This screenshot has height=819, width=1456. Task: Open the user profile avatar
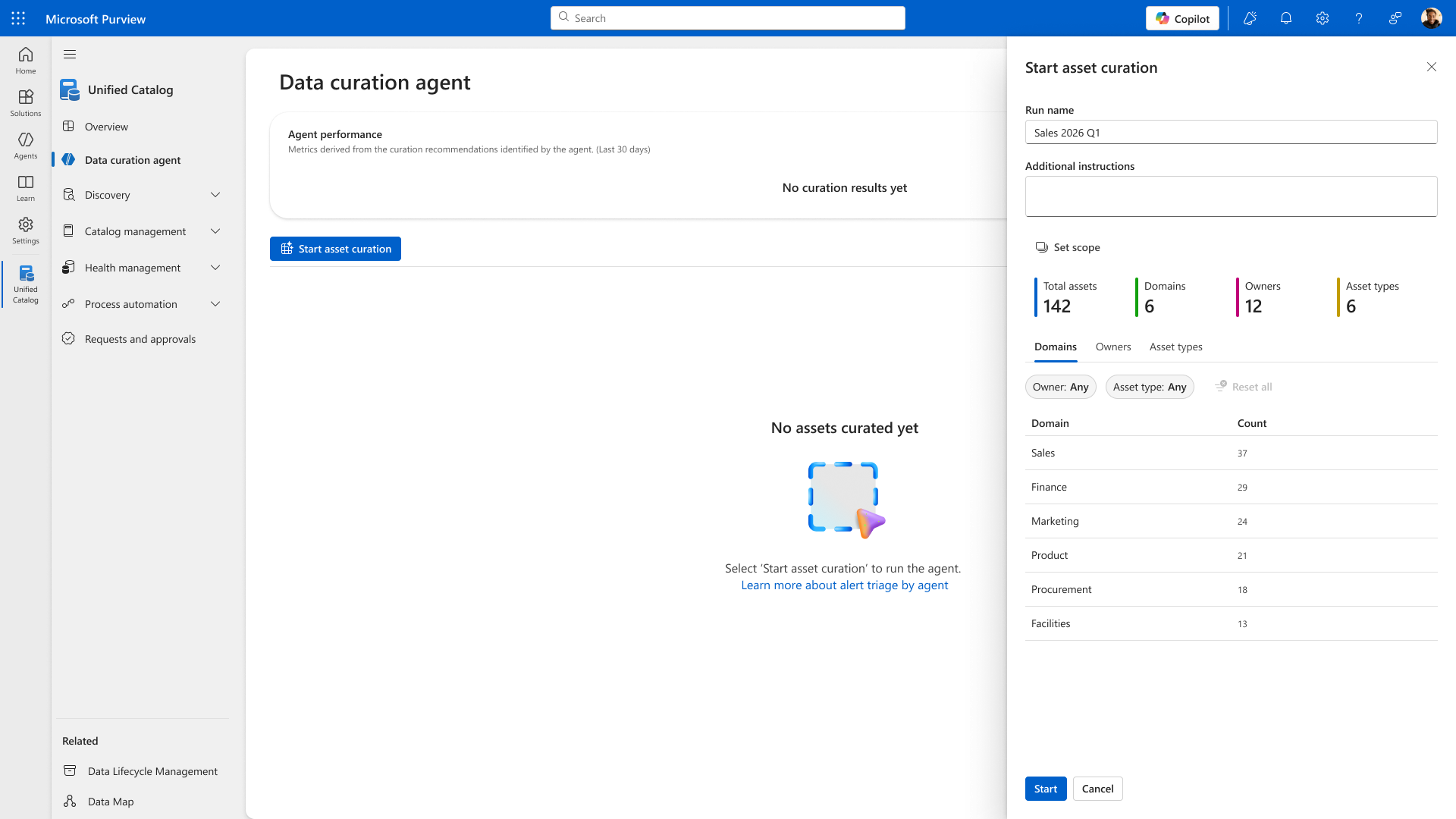coord(1432,18)
